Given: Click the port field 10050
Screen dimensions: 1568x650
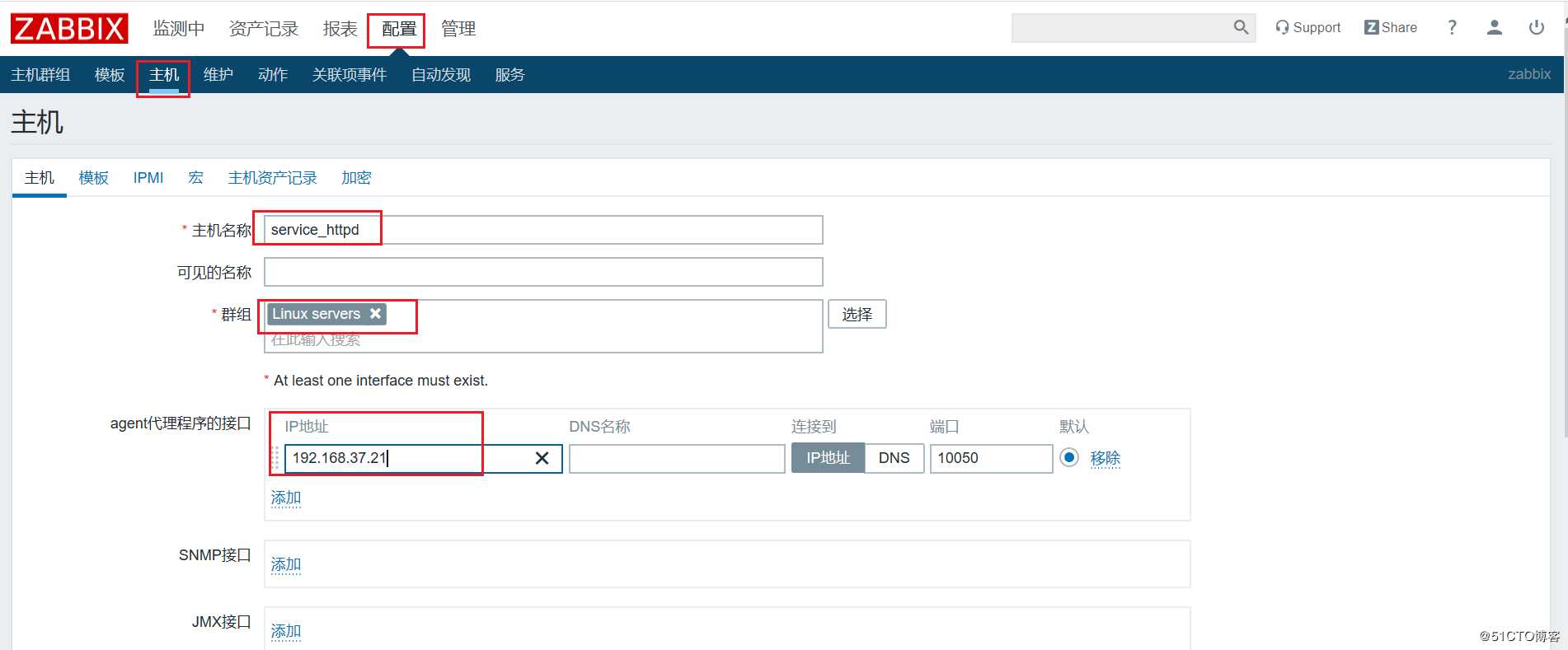Looking at the screenshot, I should pos(991,458).
